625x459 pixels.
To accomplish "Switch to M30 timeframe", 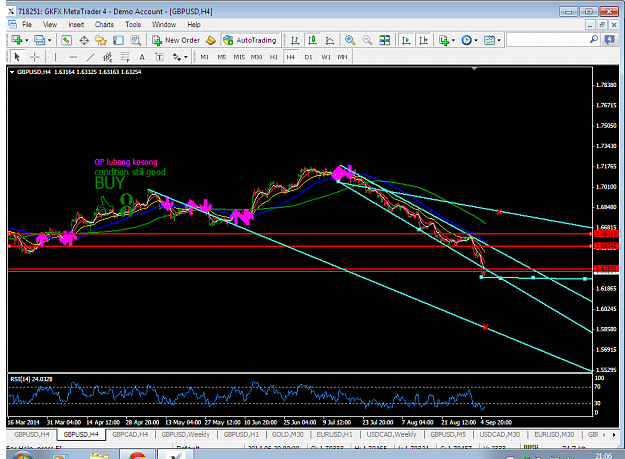I will click(x=256, y=57).
